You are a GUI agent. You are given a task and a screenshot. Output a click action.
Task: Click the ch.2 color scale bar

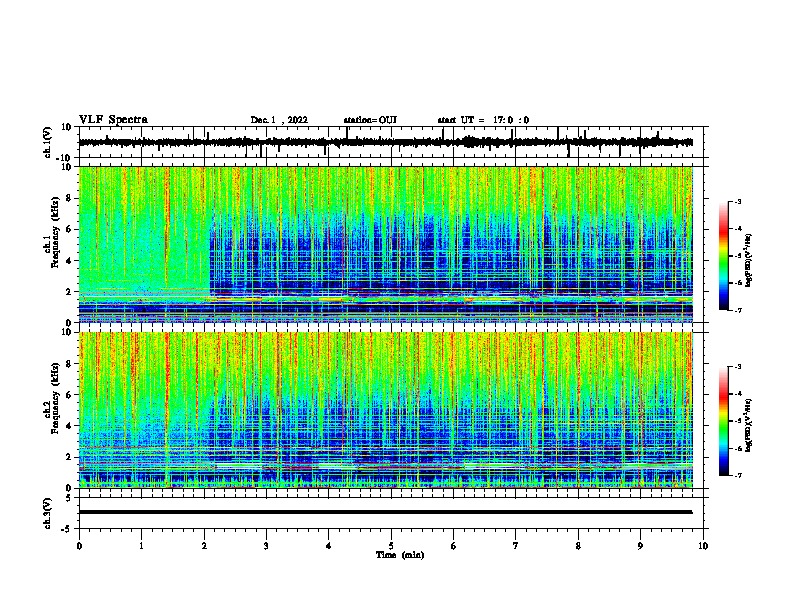(724, 421)
